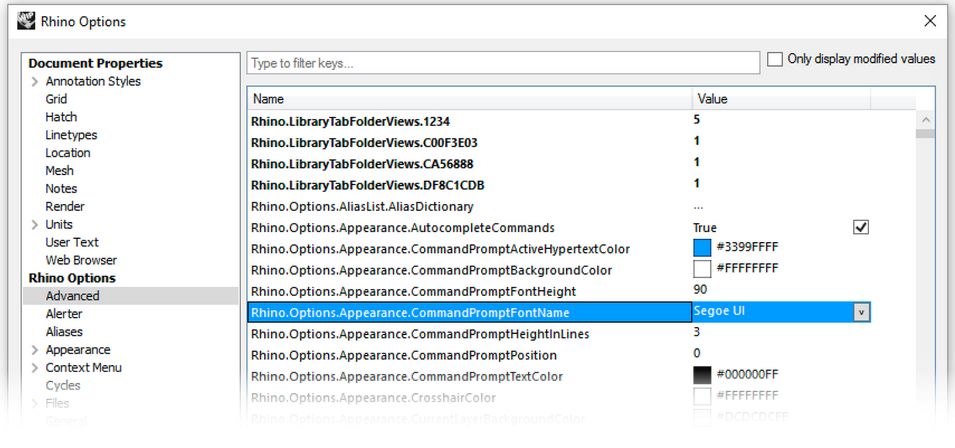
Task: Open the CommandPromptFontName Segoe UI dropdown
Action: tap(861, 312)
